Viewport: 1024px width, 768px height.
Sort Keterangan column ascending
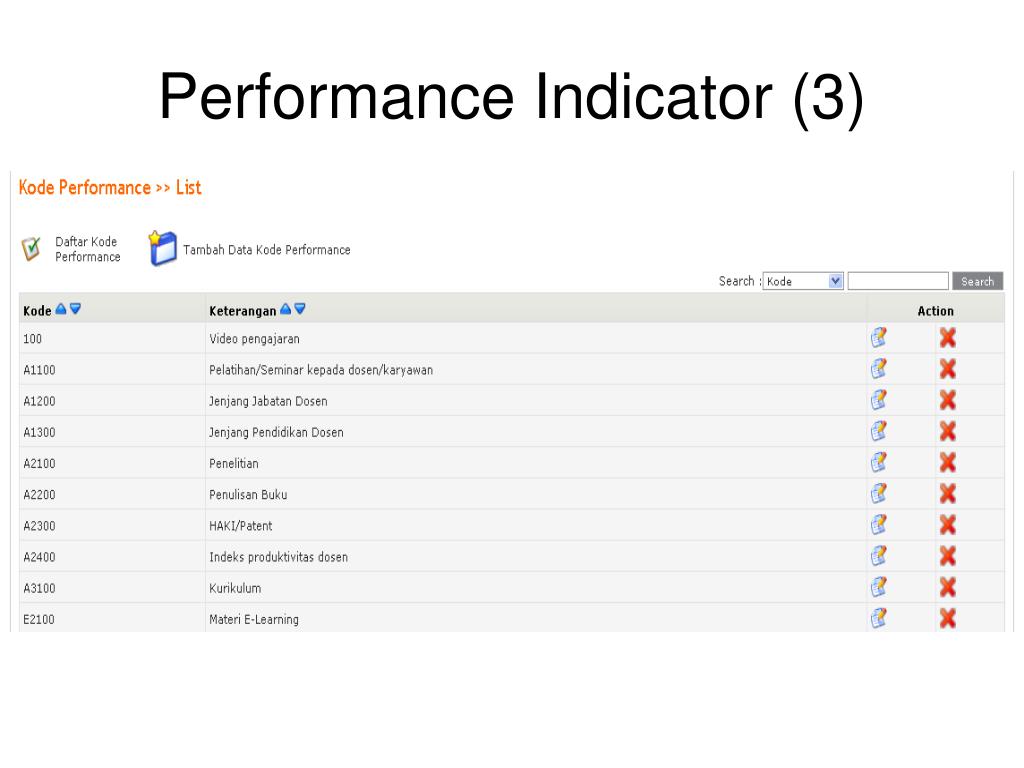(x=285, y=309)
